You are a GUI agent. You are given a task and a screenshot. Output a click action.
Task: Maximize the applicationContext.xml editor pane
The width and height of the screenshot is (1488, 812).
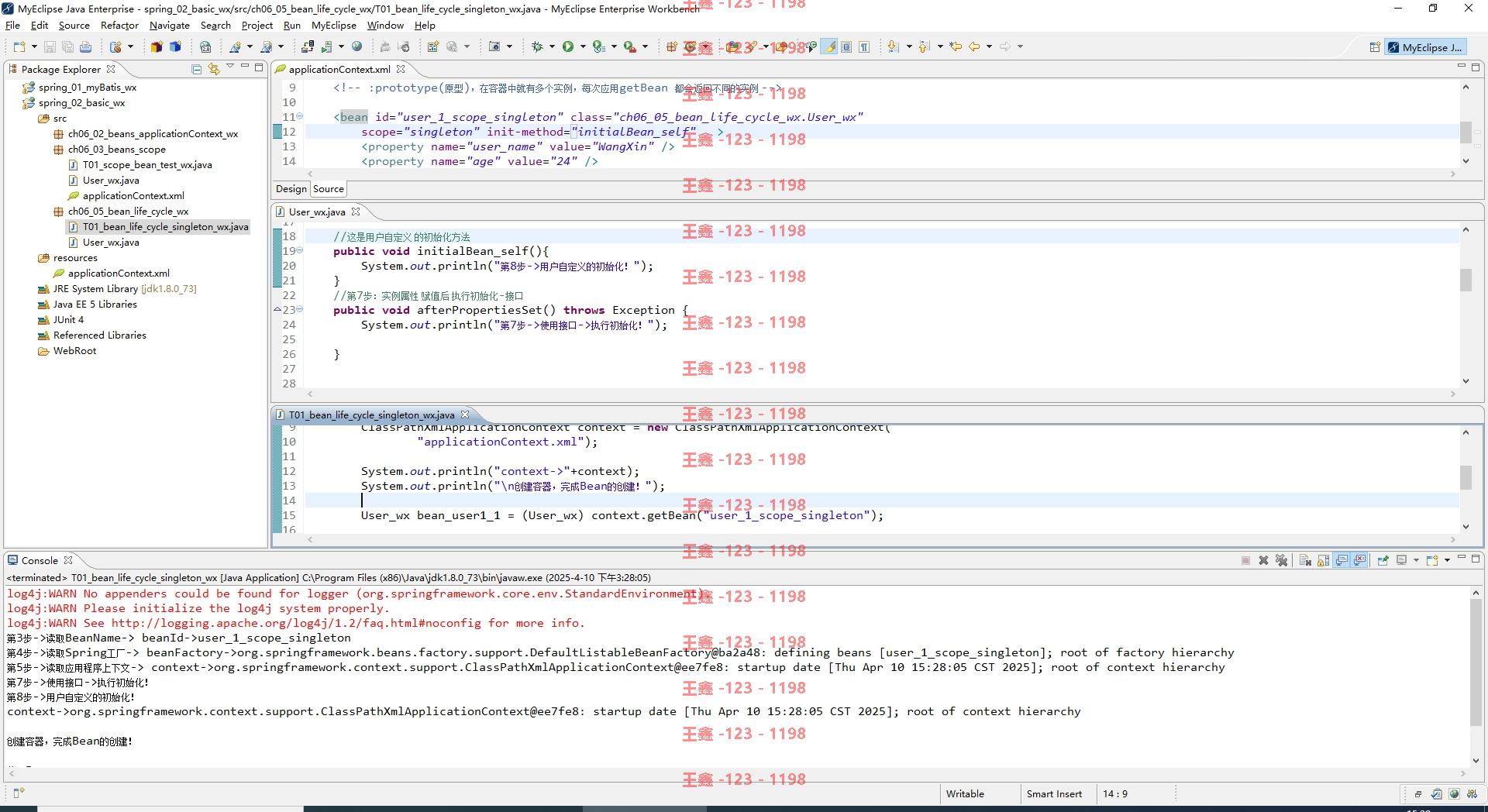click(x=1476, y=67)
